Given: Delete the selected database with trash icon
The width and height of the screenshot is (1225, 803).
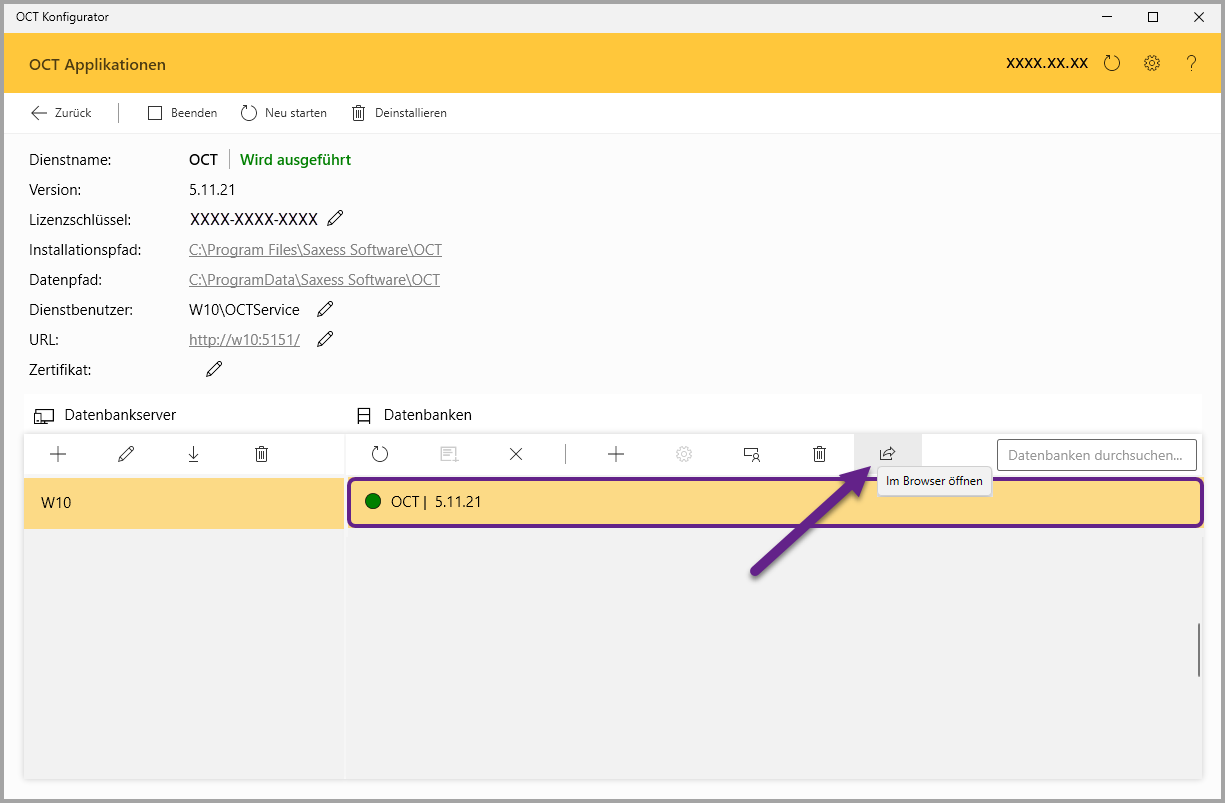Looking at the screenshot, I should point(819,454).
